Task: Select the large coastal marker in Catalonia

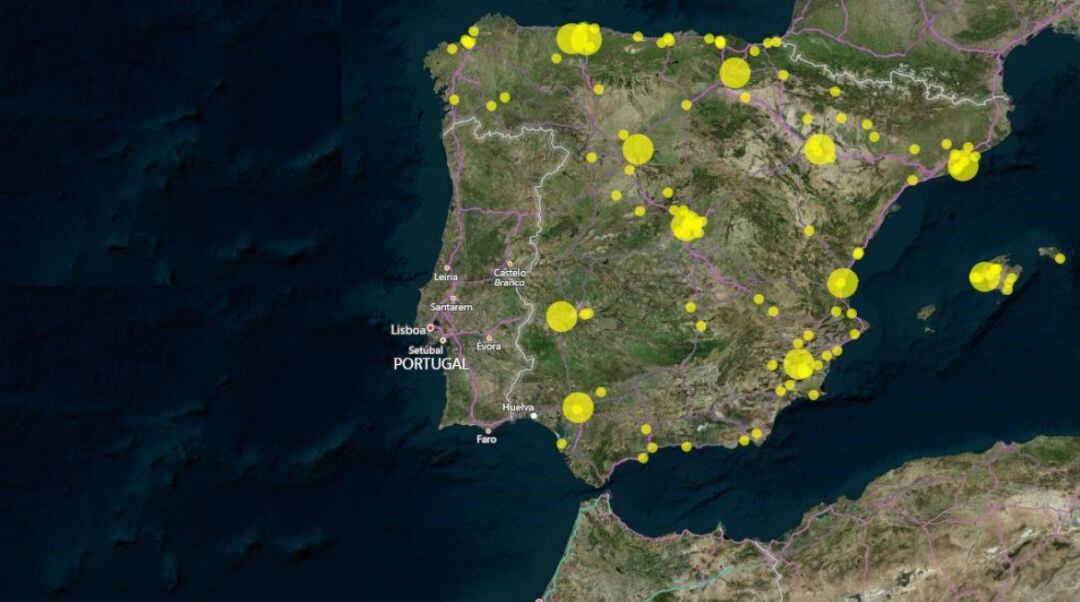Action: point(965,165)
